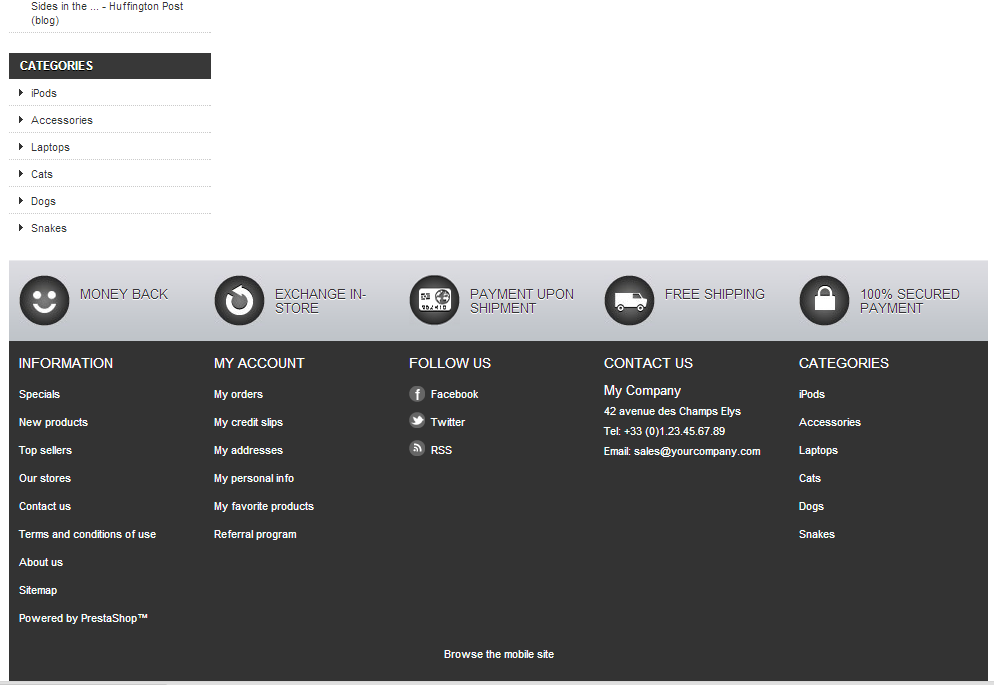Viewport: 994px width, 685px height.
Task: Expand the Laptops category arrow in sidebar
Action: 21,147
